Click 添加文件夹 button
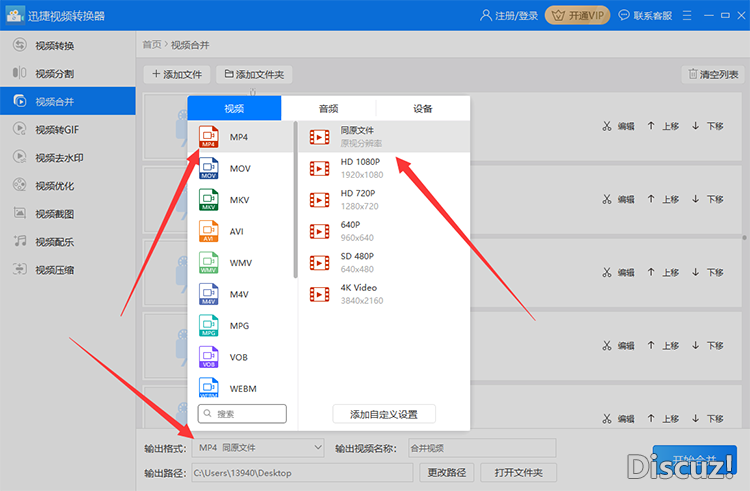Screen dimensions: 750x491 254,75
